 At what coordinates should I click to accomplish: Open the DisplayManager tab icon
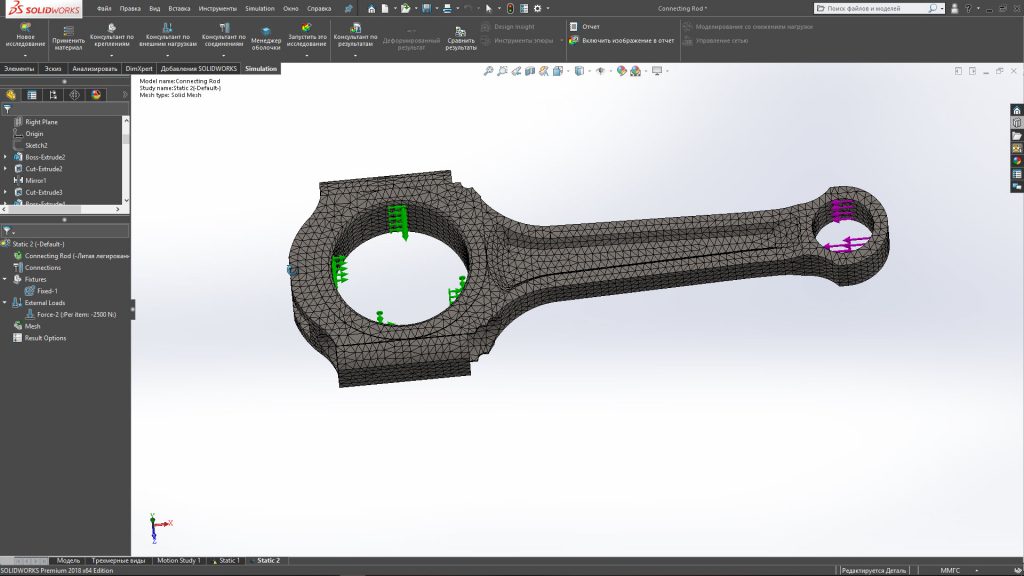click(x=96, y=95)
